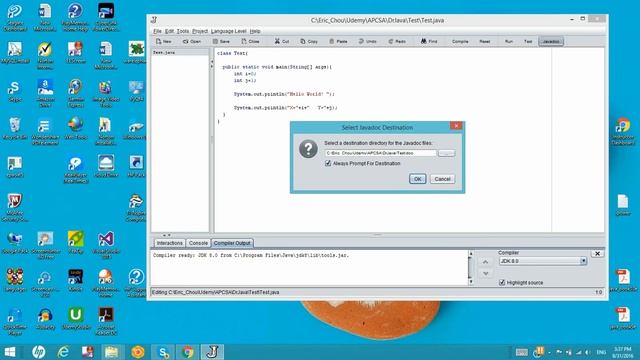This screenshot has height=360, width=640.
Task: Select the Visual Studio desktop shortcut
Action: point(106,245)
